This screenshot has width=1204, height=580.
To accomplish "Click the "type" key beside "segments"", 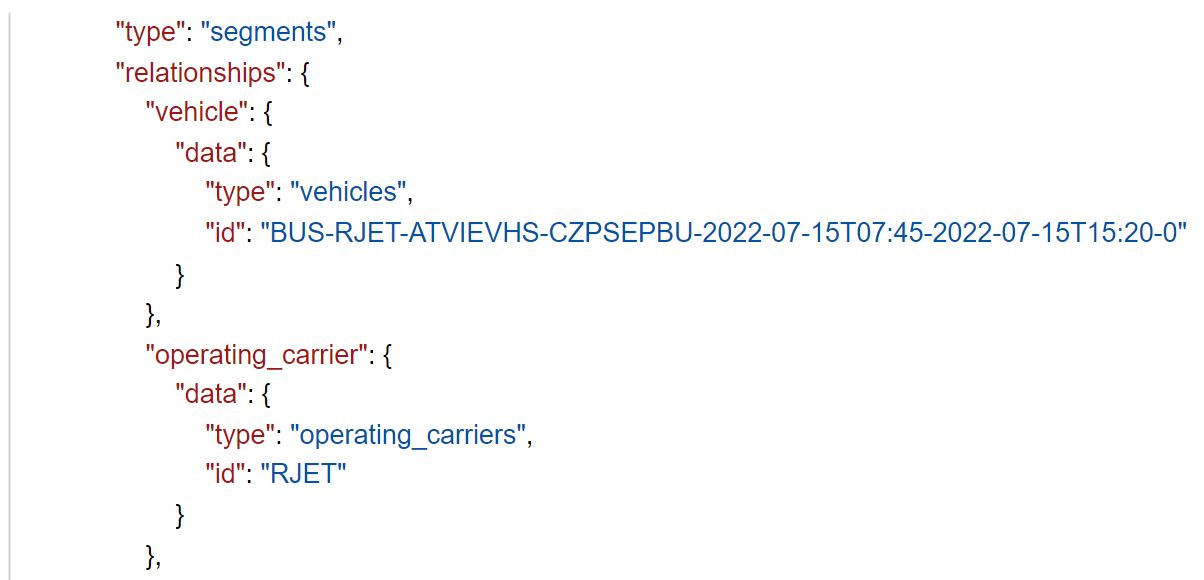I will 152,32.
